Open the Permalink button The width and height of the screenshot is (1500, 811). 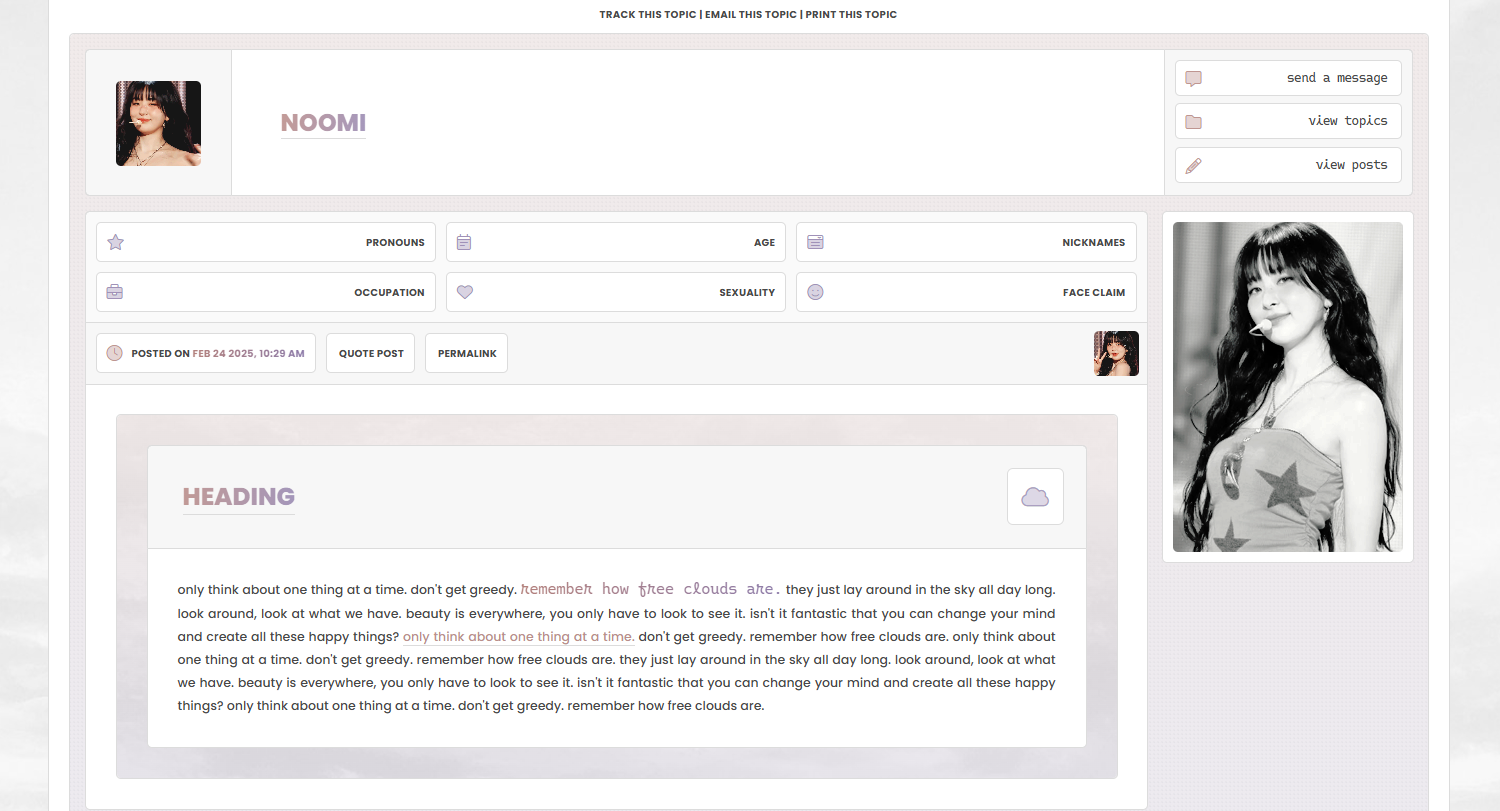click(x=466, y=353)
